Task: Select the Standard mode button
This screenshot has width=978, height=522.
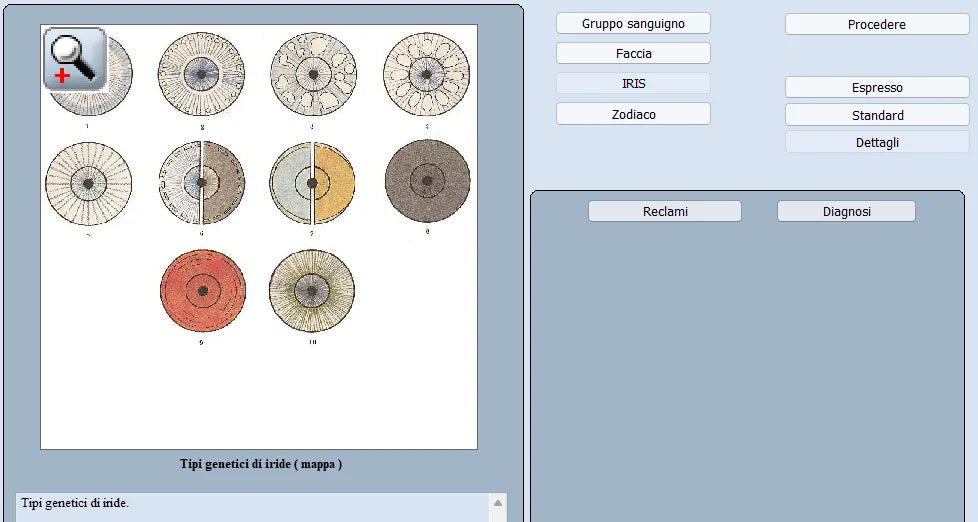Action: click(877, 115)
